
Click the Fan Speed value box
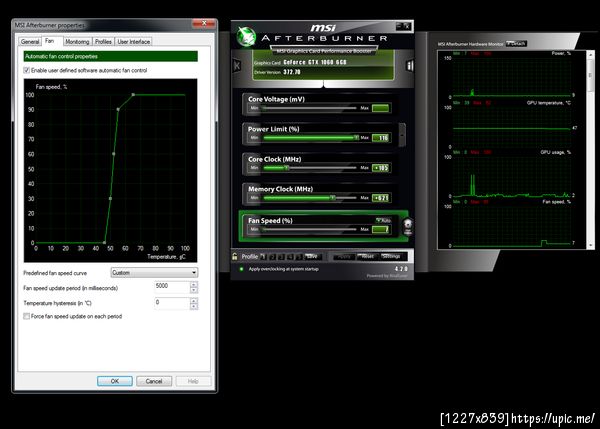tap(381, 229)
